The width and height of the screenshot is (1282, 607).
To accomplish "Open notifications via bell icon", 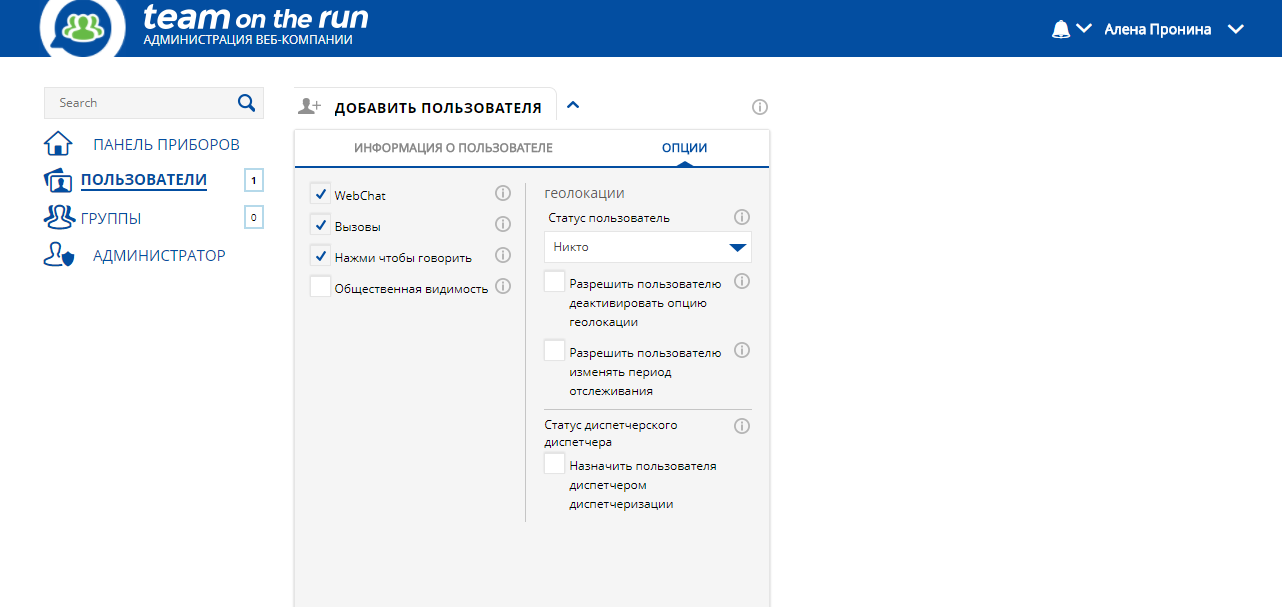I will [1060, 27].
